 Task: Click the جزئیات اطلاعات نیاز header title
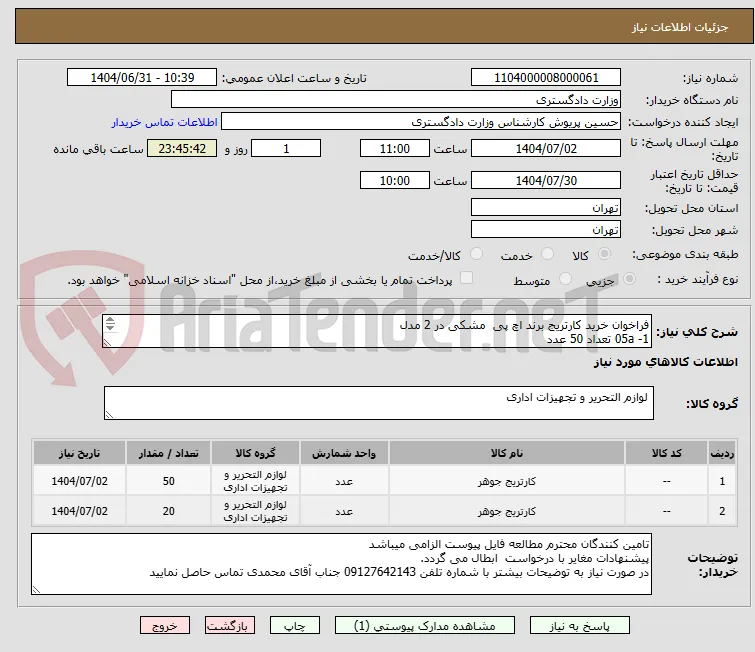pos(680,27)
